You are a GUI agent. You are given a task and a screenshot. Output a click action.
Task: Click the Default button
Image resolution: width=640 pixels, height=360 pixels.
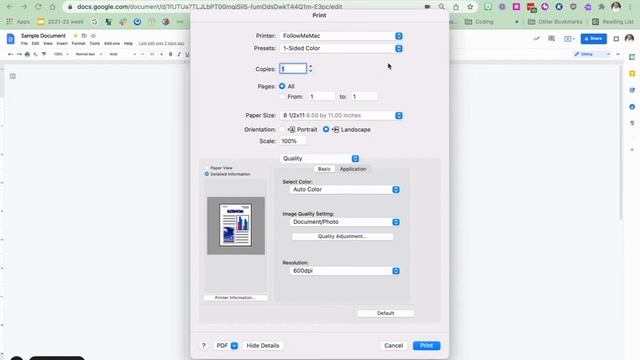point(385,313)
